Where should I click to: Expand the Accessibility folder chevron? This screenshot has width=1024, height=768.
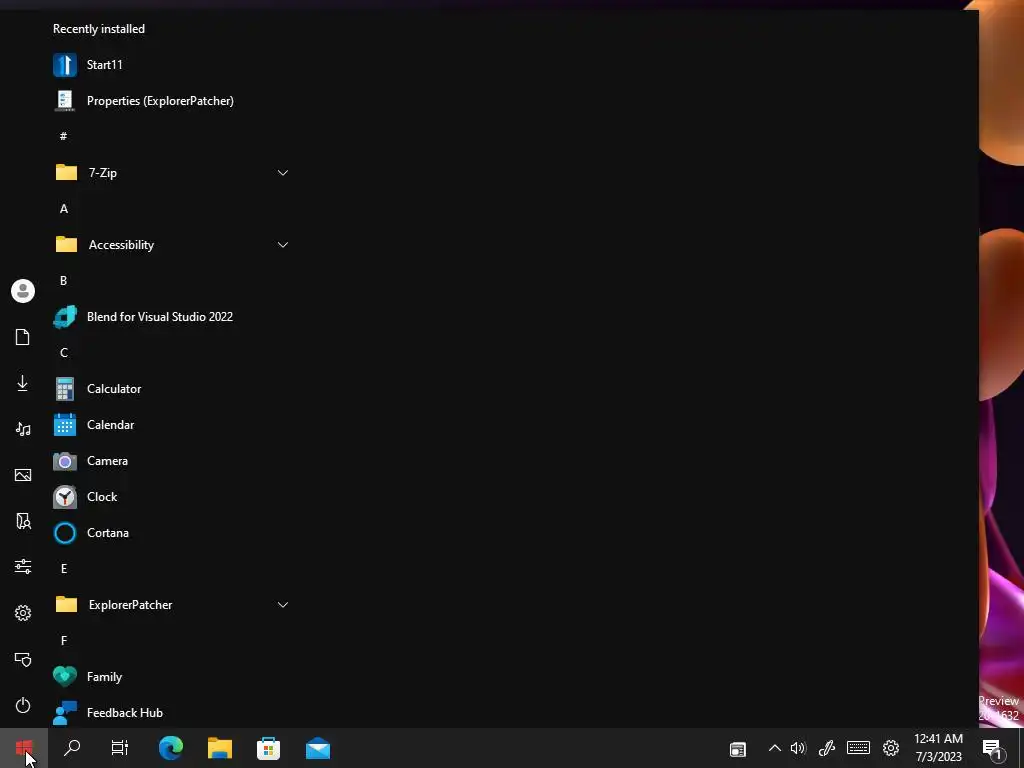pos(283,245)
